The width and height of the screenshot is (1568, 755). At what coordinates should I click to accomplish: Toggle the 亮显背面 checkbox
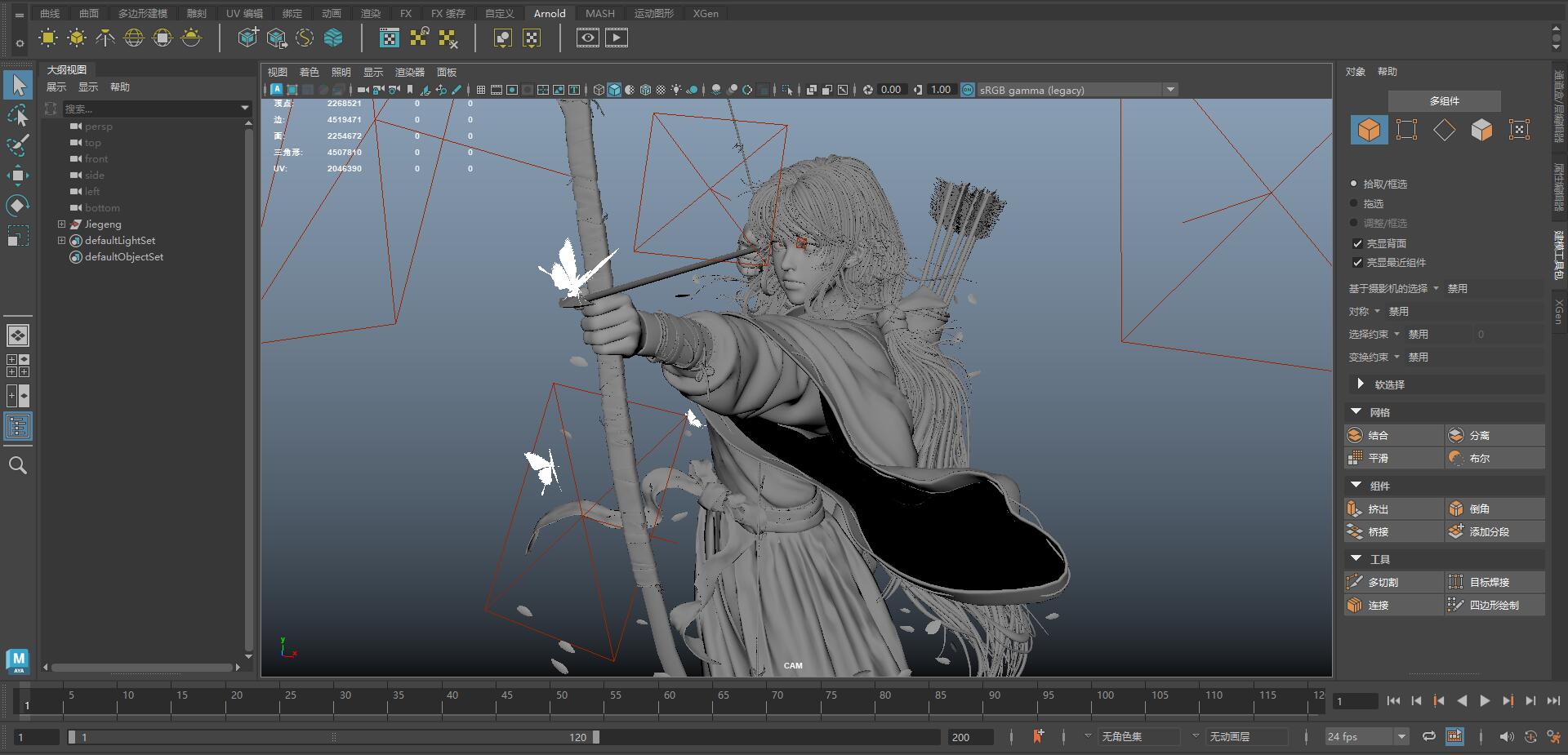[1357, 243]
